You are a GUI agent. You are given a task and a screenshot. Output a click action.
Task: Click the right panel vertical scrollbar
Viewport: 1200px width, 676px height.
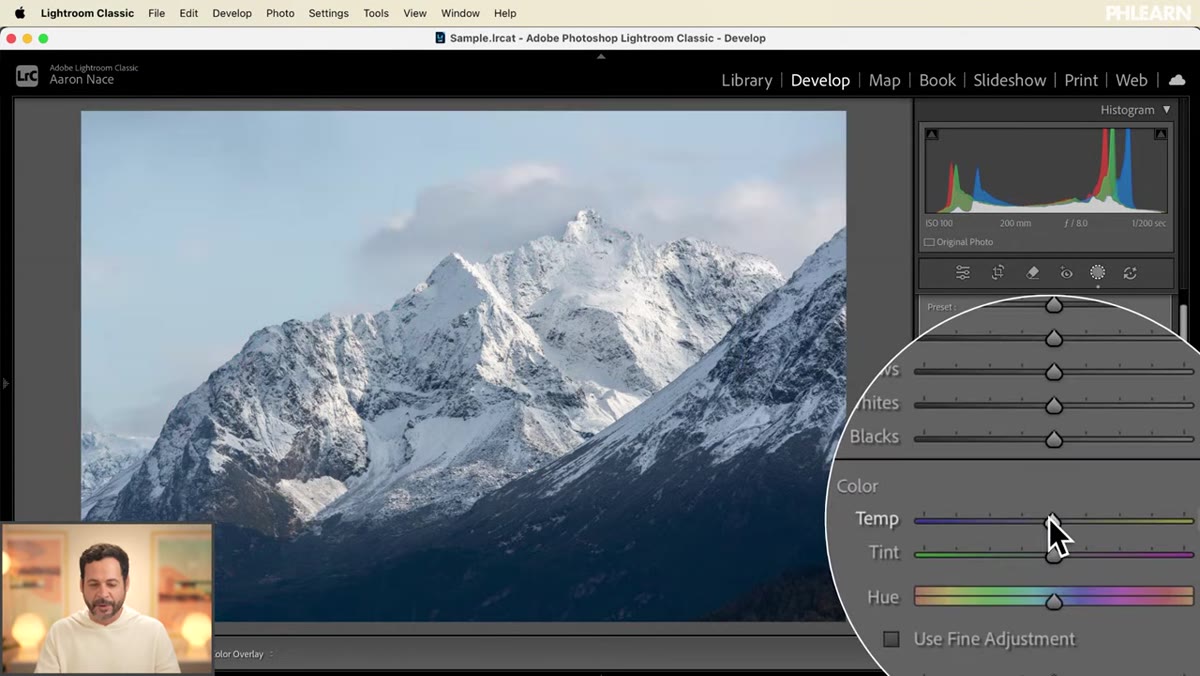1183,322
